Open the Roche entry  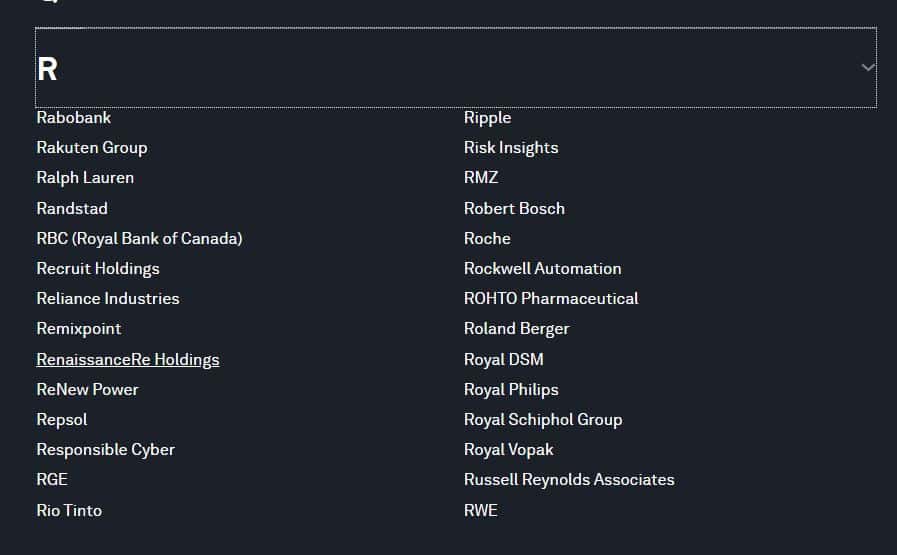(x=487, y=239)
